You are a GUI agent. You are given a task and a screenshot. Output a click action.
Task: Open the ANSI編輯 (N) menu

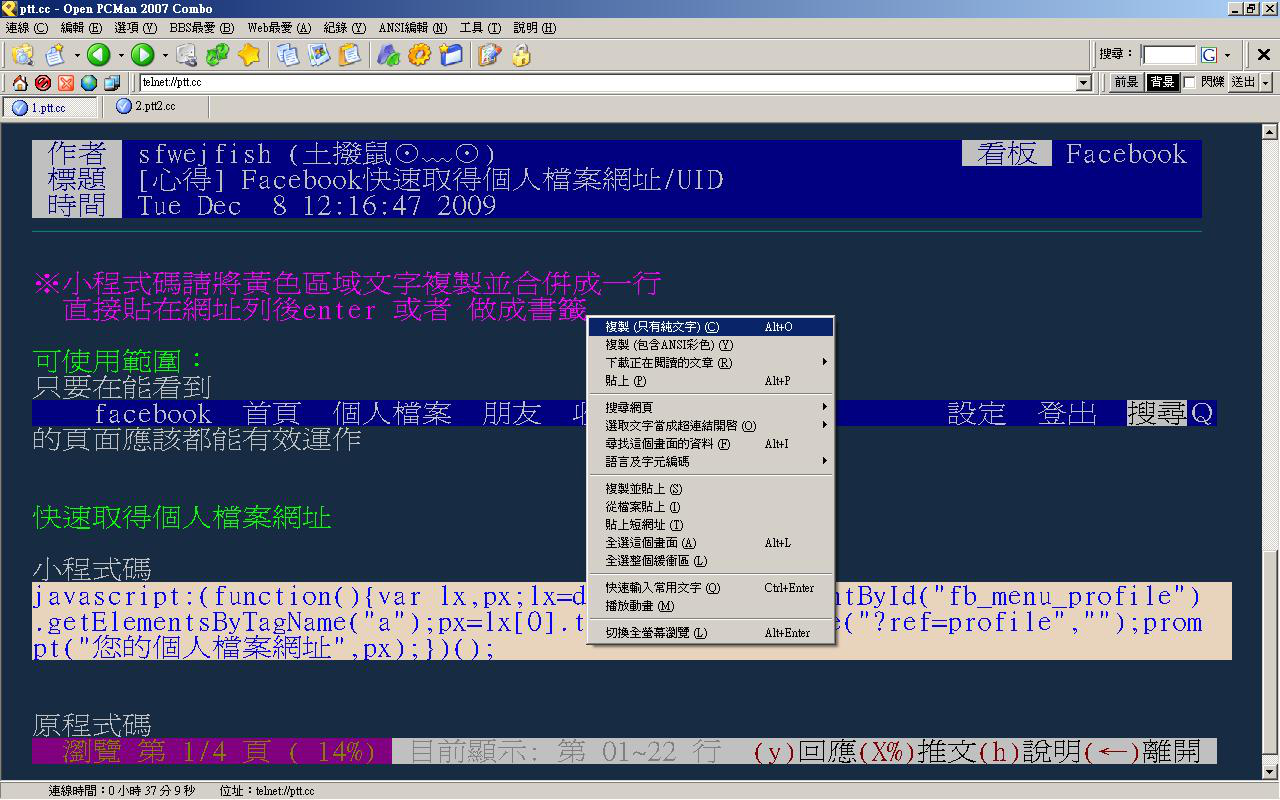pyautogui.click(x=412, y=28)
